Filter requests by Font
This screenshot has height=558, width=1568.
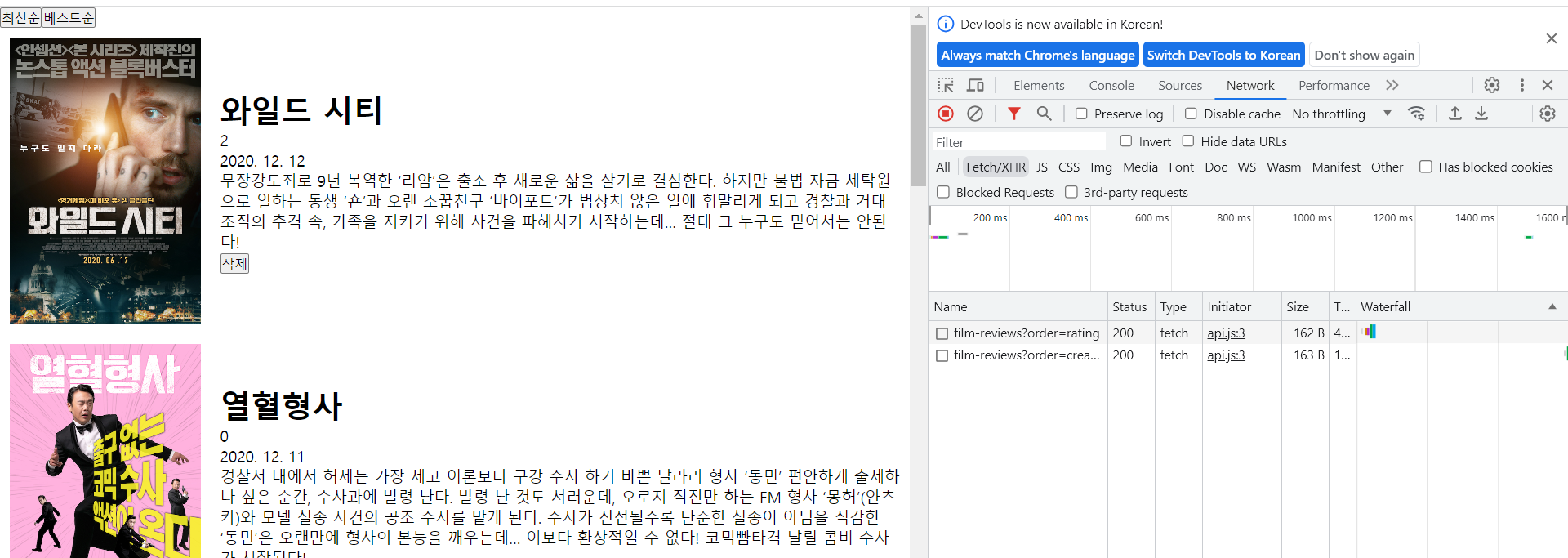1181,167
